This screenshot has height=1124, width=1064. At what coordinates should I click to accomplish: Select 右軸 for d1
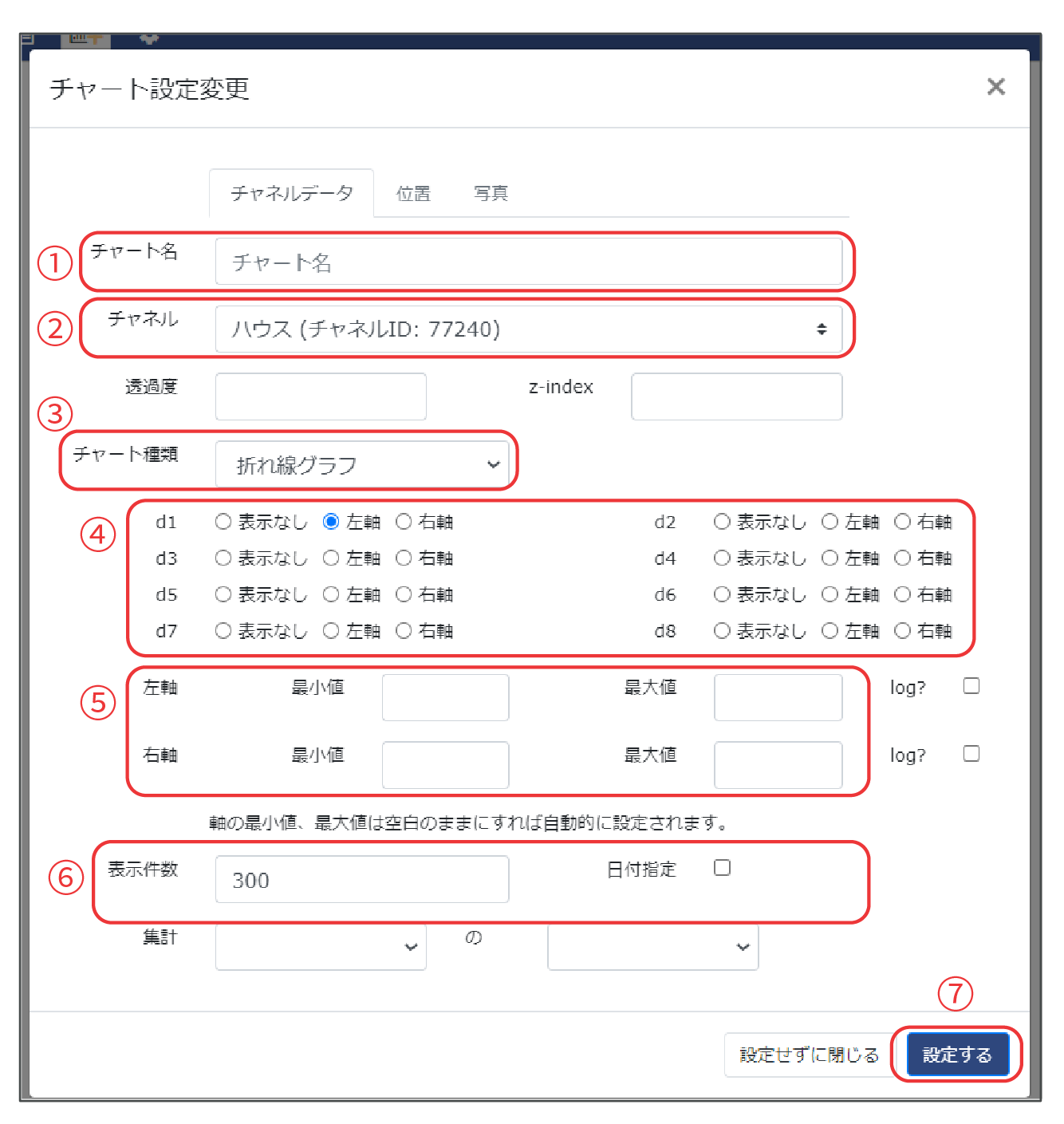pos(404,522)
